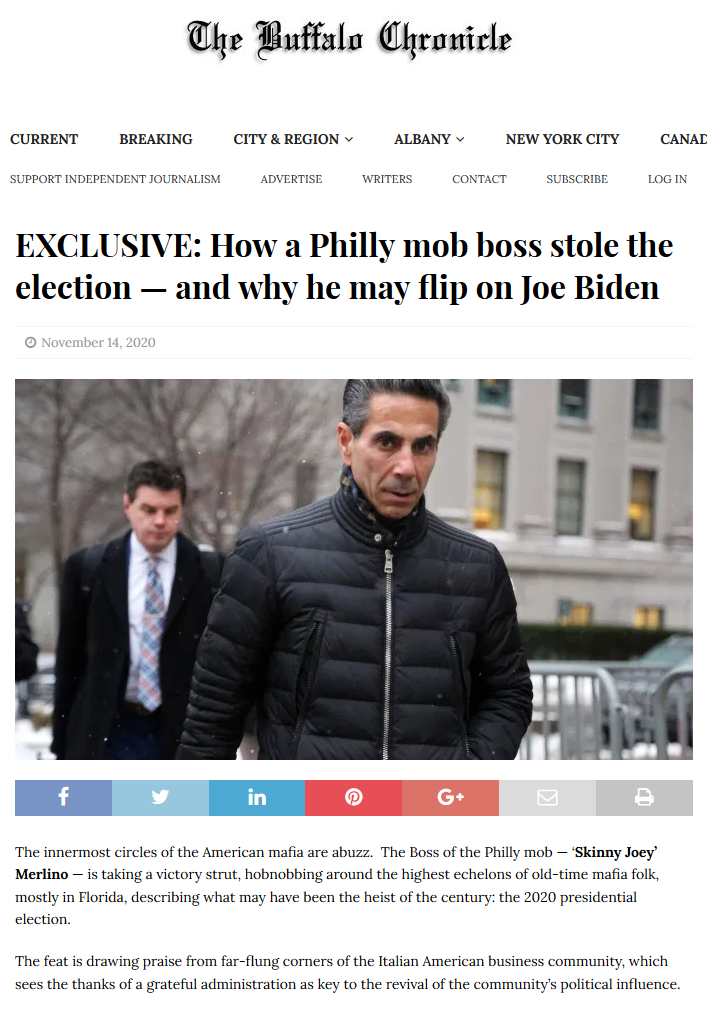This screenshot has height=1015, width=707.
Task: Open the Buffalo Chronicle logo homepage
Action: coord(350,39)
